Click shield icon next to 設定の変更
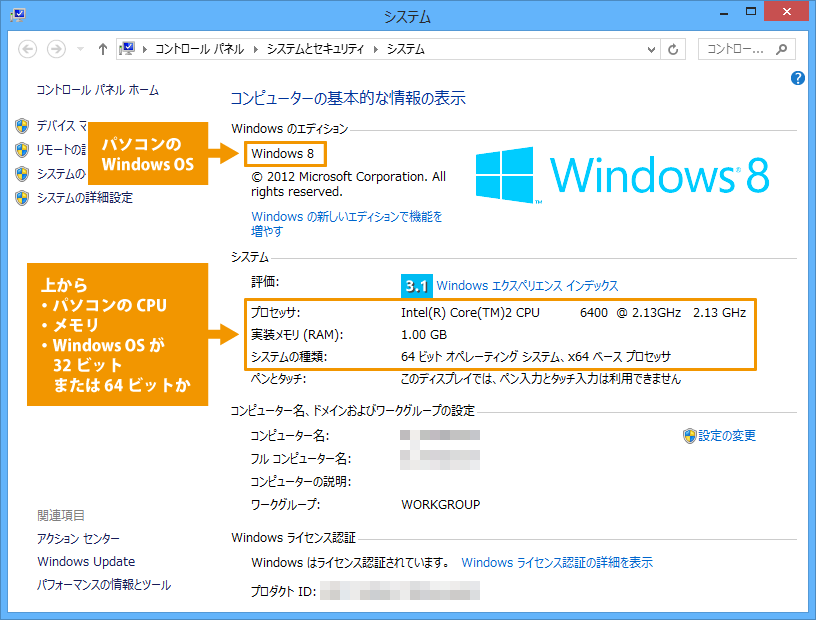 tap(690, 436)
